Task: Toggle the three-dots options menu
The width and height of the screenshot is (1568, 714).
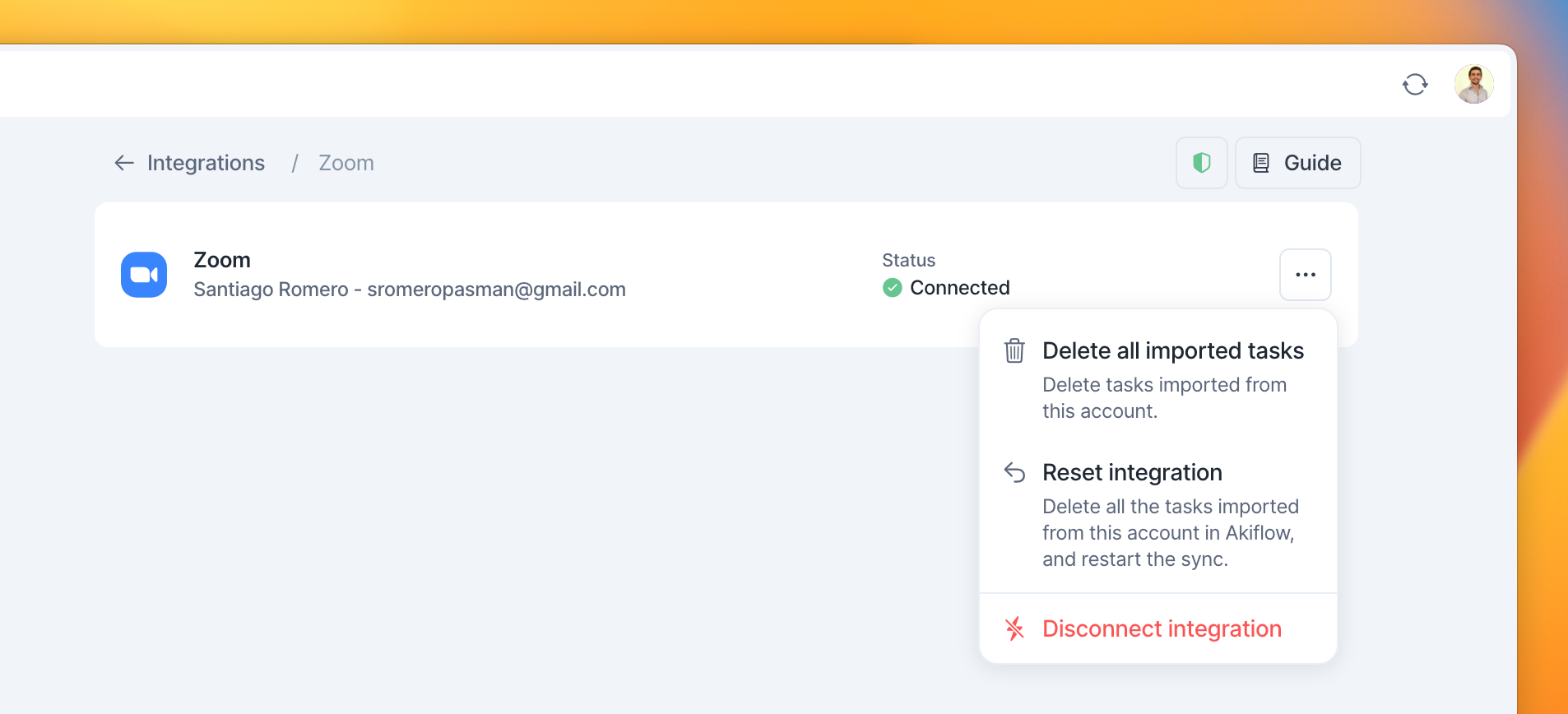Action: pyautogui.click(x=1306, y=275)
